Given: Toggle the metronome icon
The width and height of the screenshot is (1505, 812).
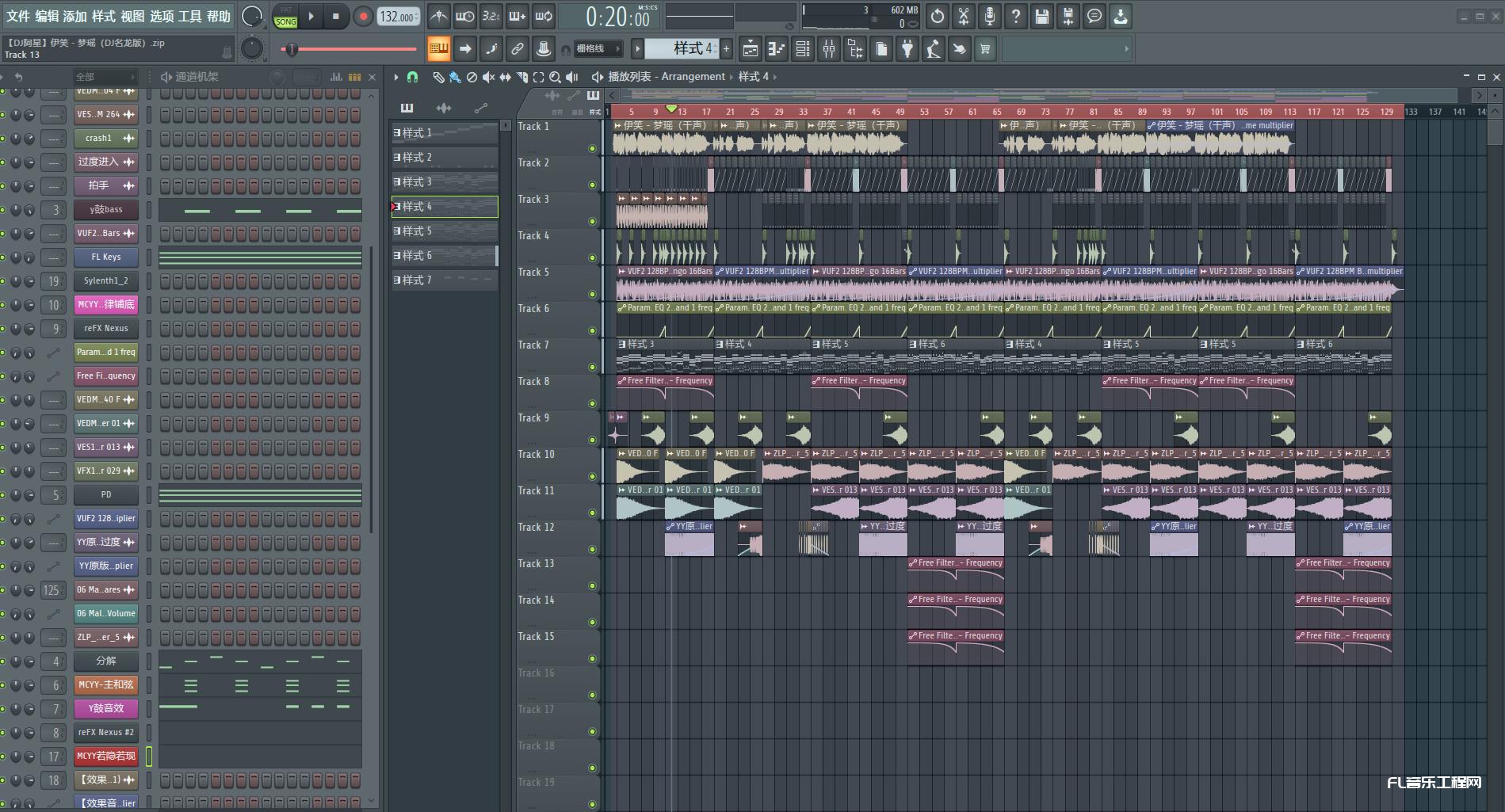Looking at the screenshot, I should click(x=438, y=16).
